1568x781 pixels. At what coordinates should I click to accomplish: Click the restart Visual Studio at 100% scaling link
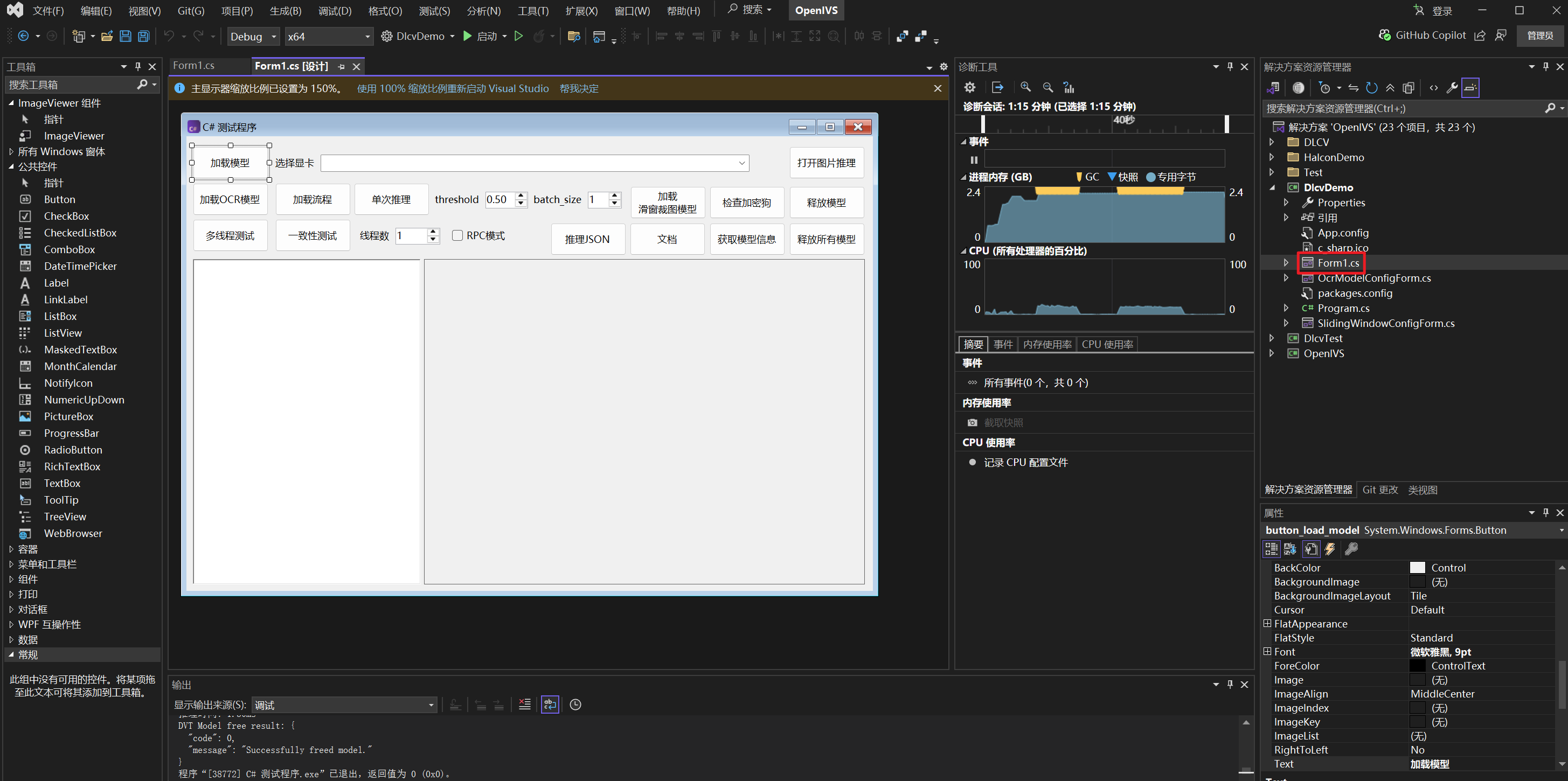point(452,89)
